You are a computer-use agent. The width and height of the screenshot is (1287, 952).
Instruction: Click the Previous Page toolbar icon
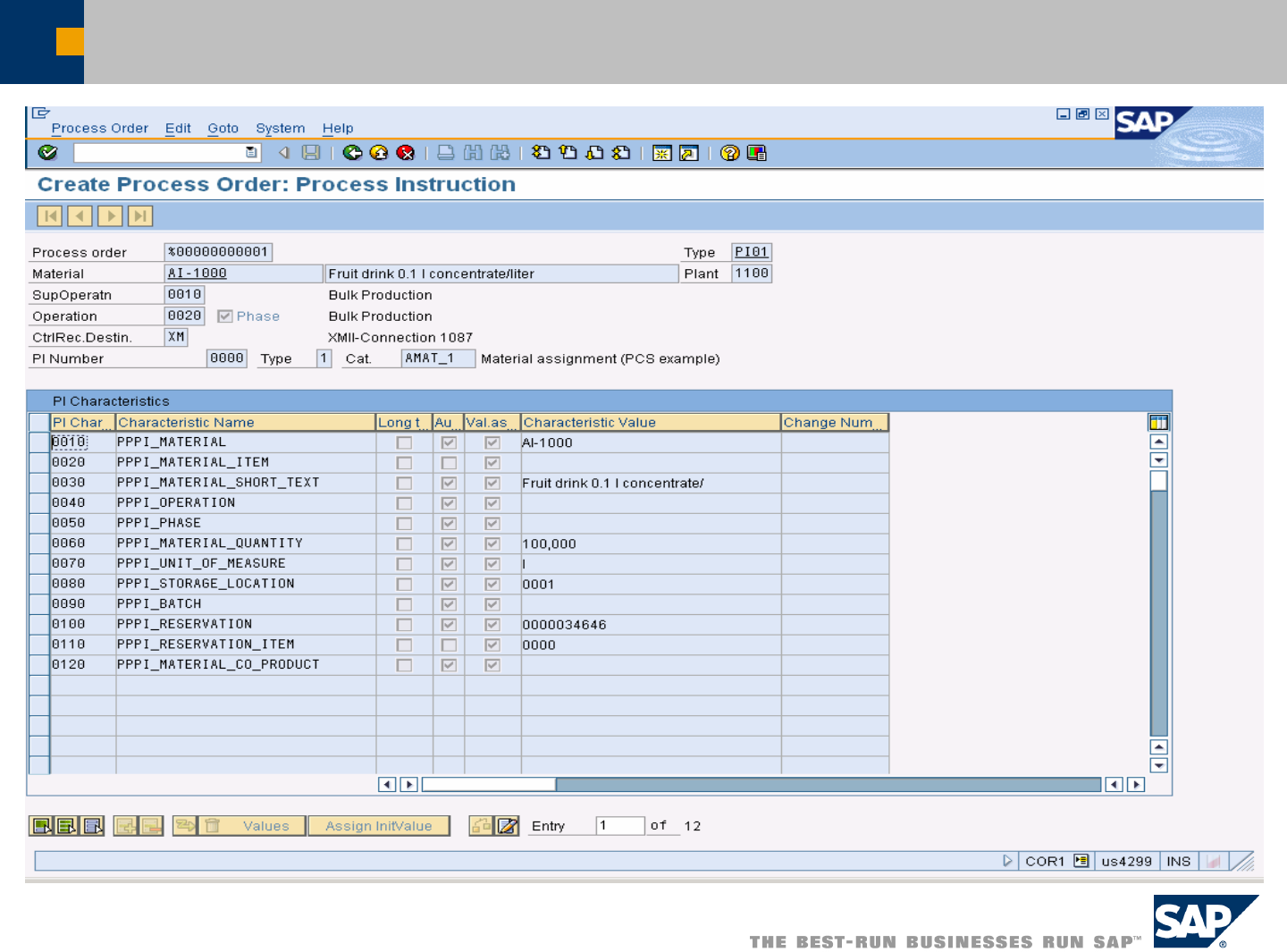pyautogui.click(x=568, y=153)
